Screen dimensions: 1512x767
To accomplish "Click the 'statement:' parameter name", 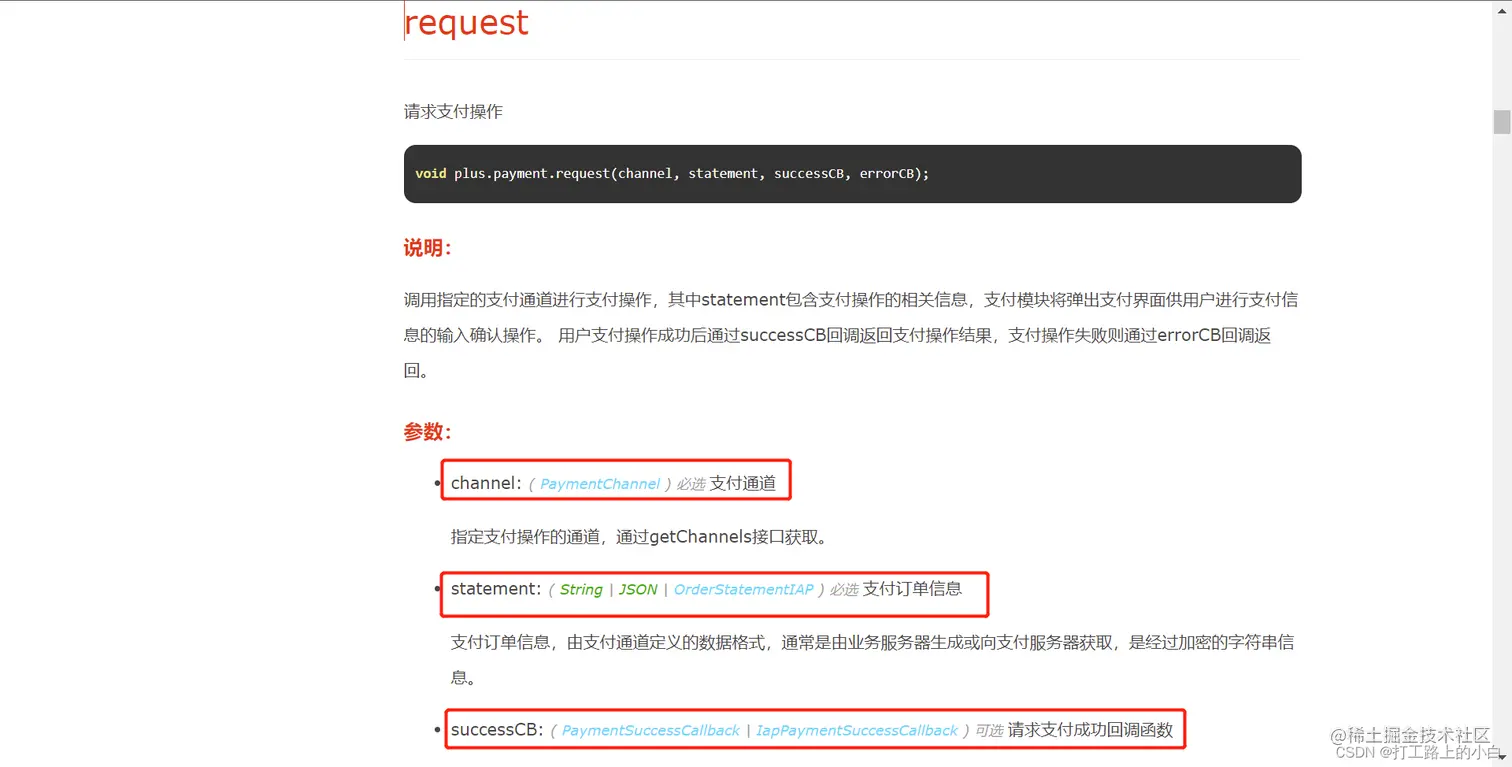I will [x=496, y=589].
